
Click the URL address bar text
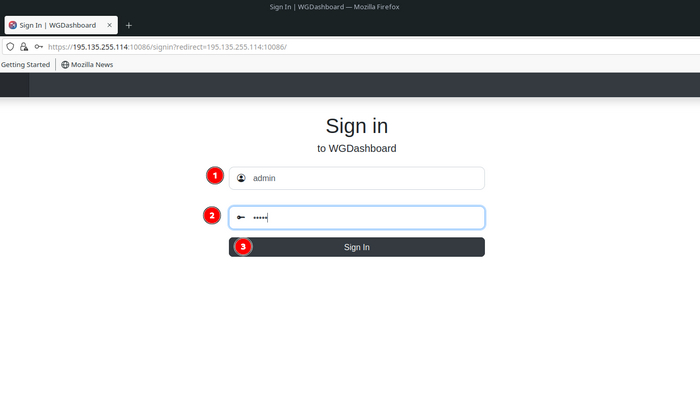167,47
